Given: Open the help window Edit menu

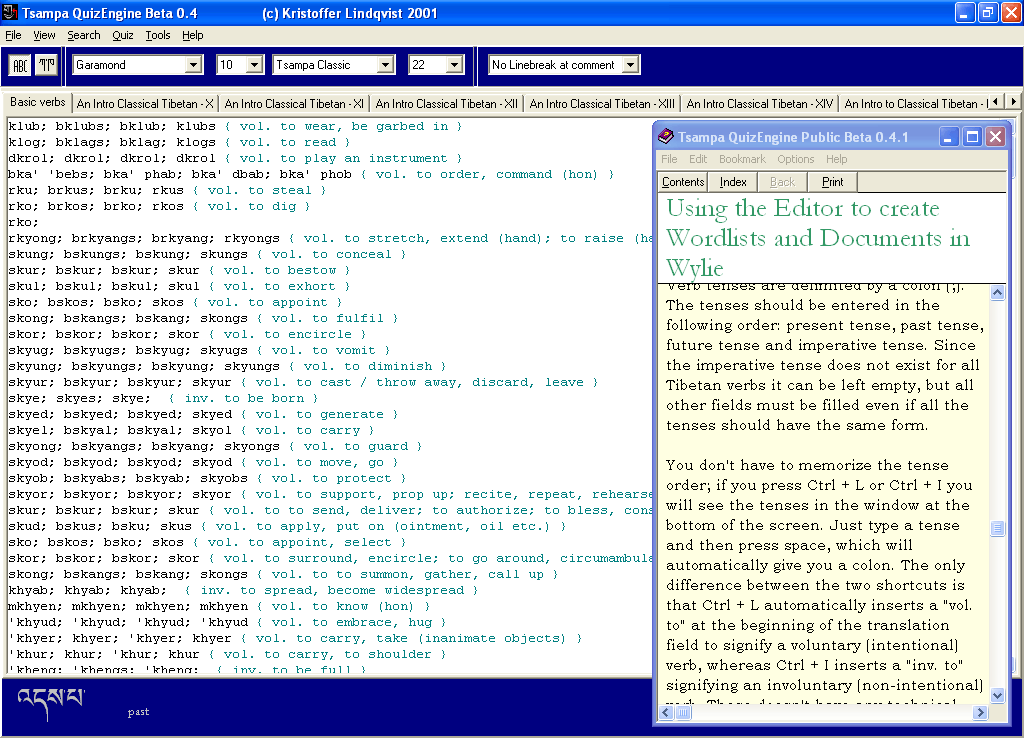Looking at the screenshot, I should click(697, 159).
